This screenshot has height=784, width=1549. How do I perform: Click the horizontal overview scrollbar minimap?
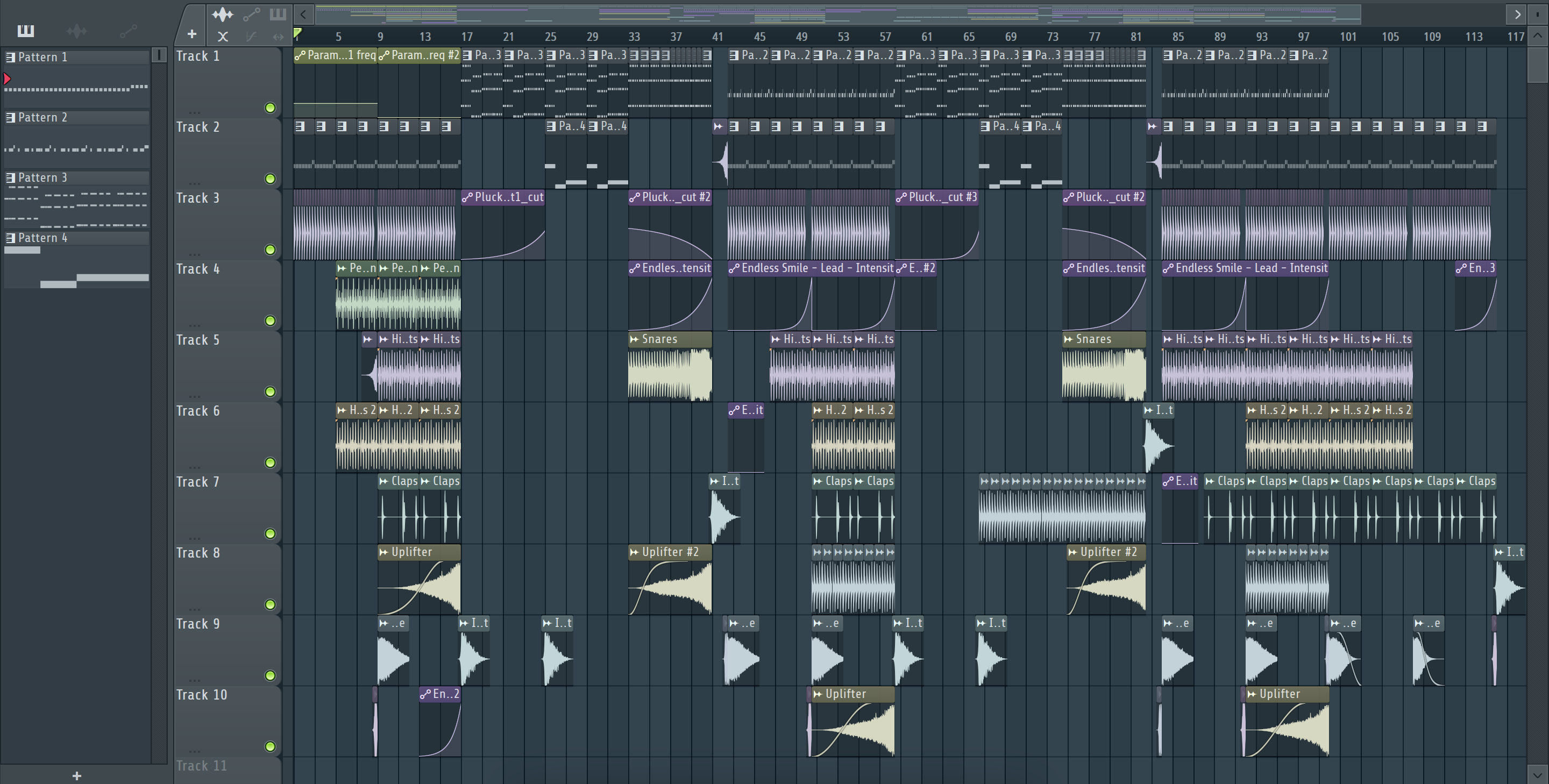pyautogui.click(x=839, y=14)
